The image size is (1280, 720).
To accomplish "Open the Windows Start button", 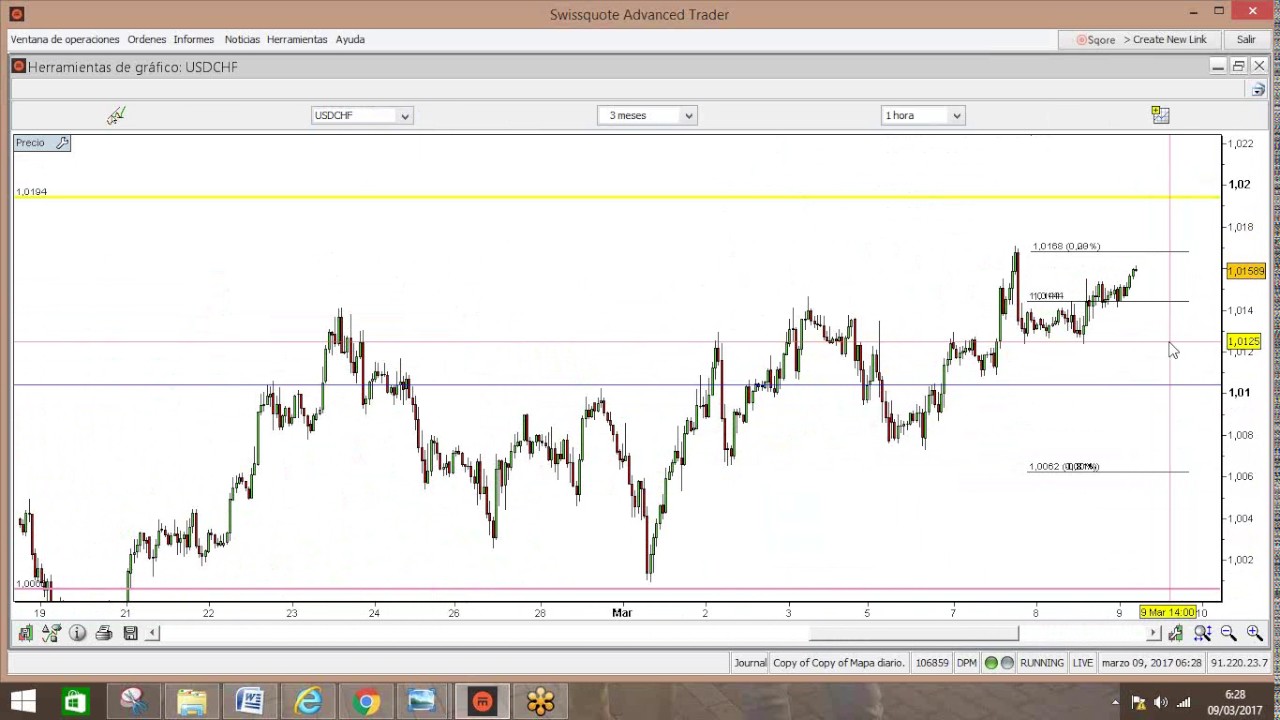I will pos(22,702).
